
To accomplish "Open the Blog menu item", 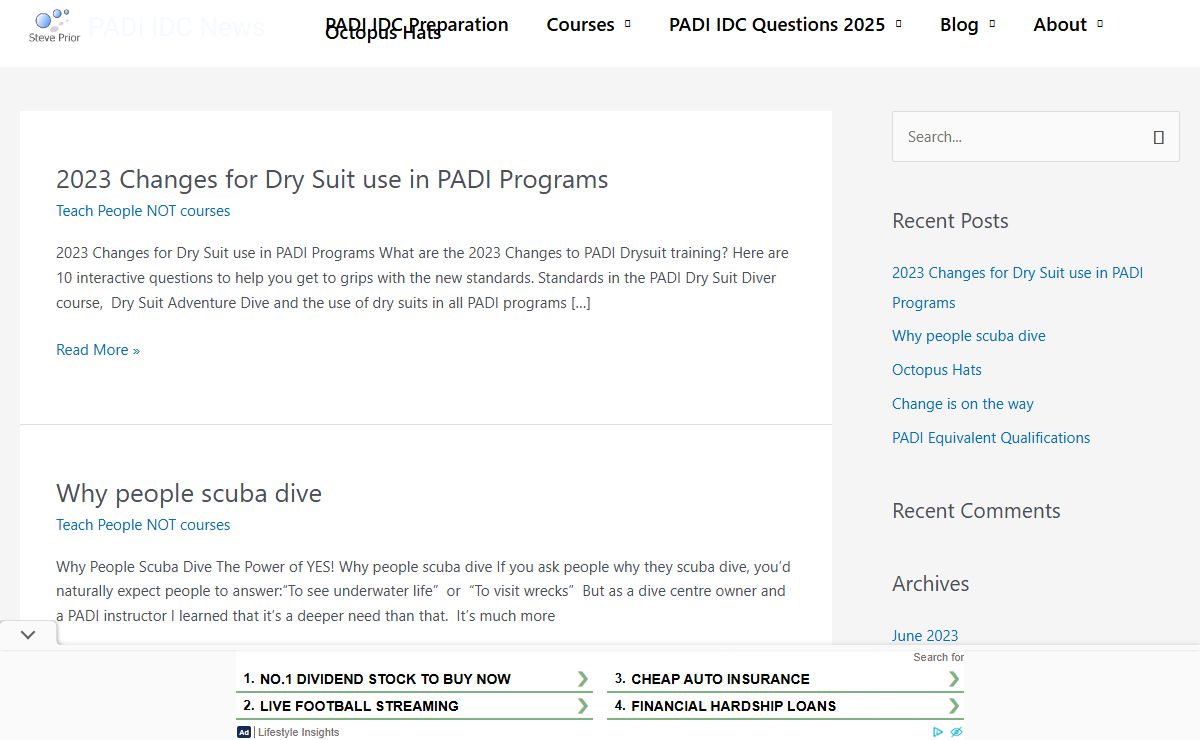I will (959, 24).
